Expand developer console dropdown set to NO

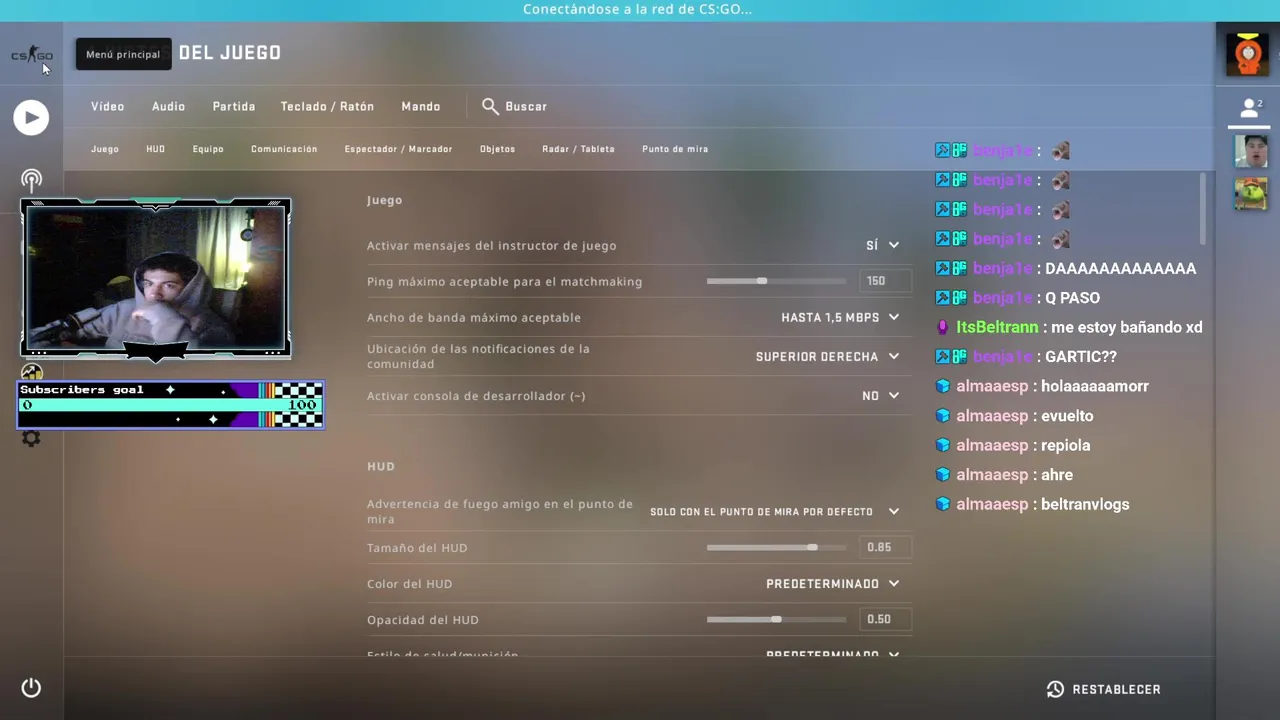pos(880,396)
